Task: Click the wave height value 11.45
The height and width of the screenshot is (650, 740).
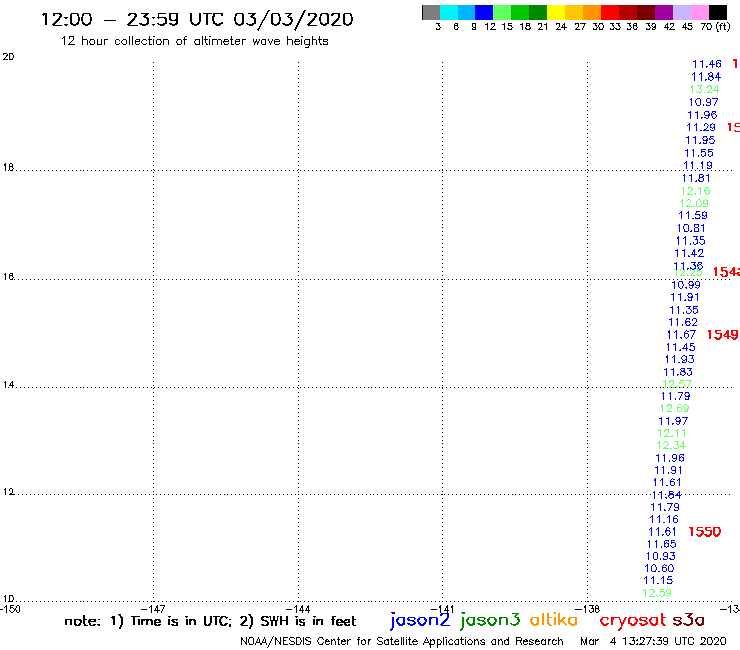Action: coord(680,347)
